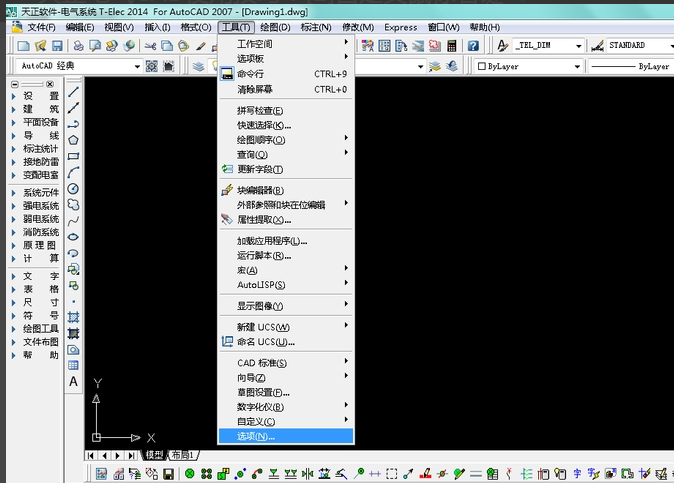Select the Multiline Text A tool
This screenshot has height=483, width=674.
(74, 382)
